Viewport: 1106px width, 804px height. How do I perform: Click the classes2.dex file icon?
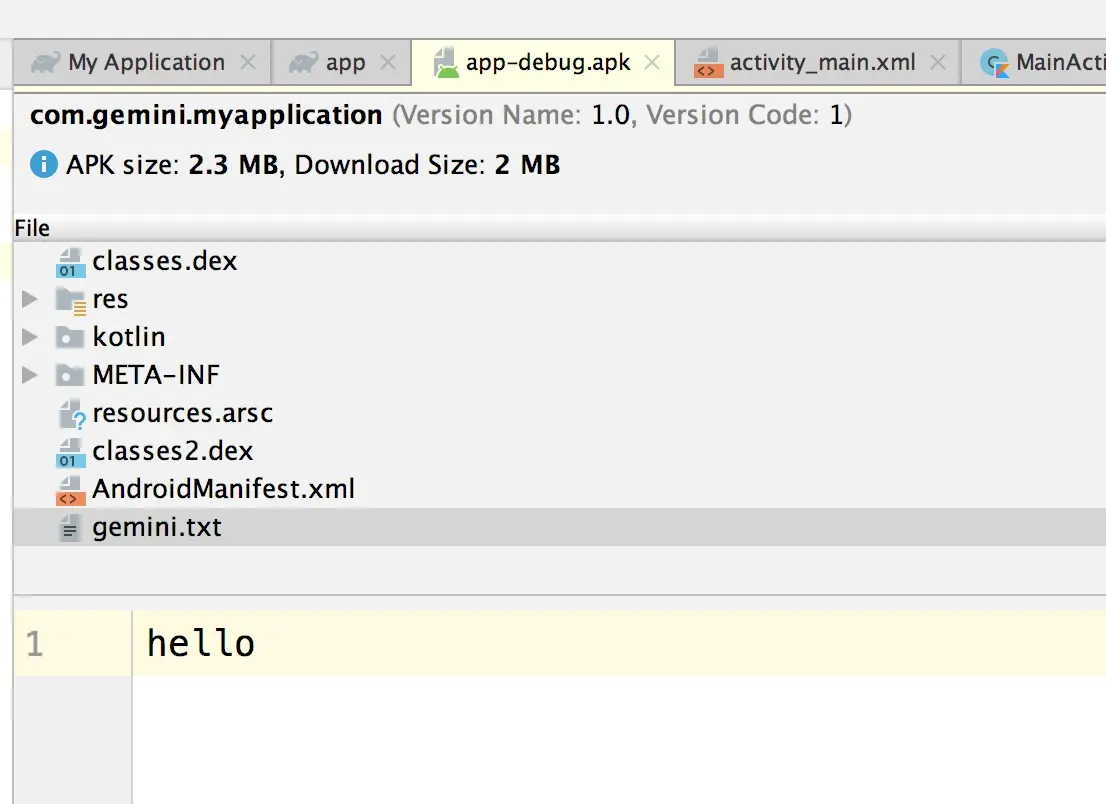(70, 452)
